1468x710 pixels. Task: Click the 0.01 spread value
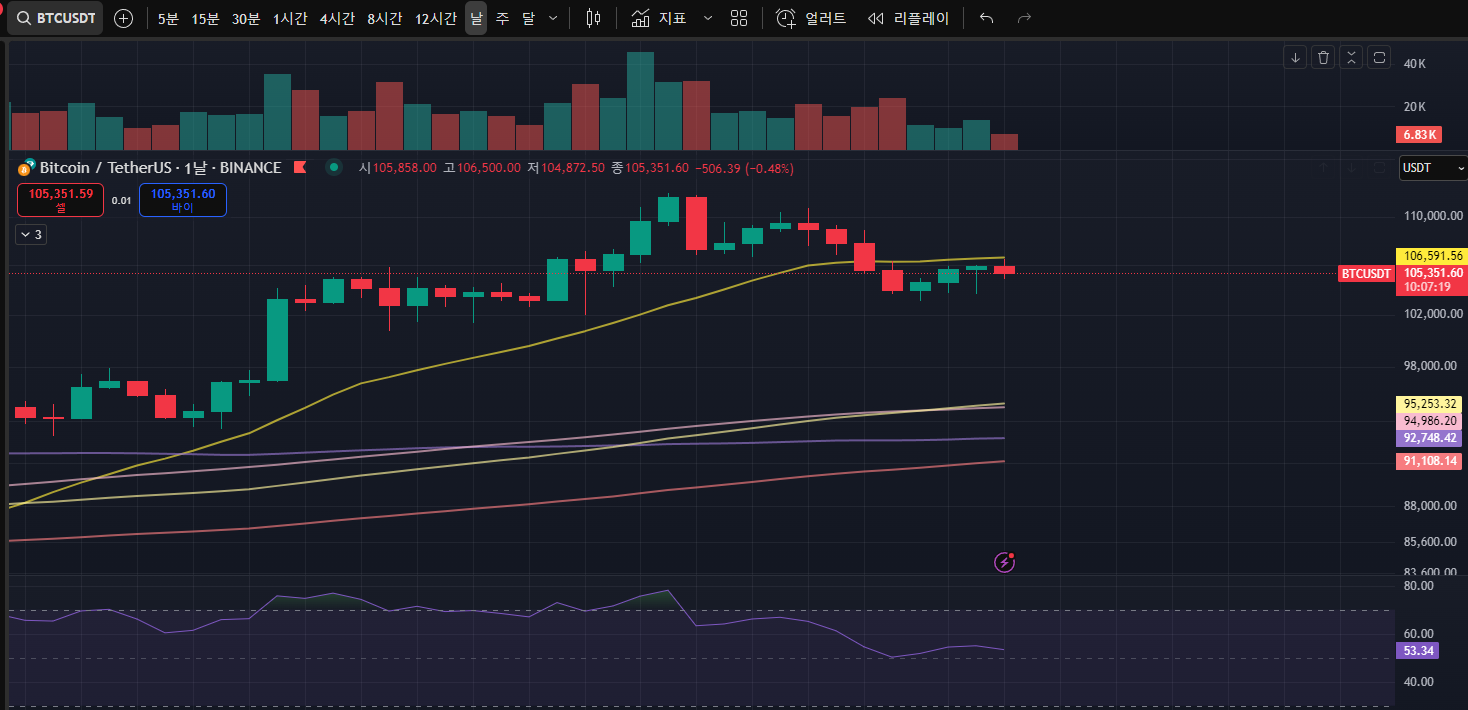coord(121,200)
